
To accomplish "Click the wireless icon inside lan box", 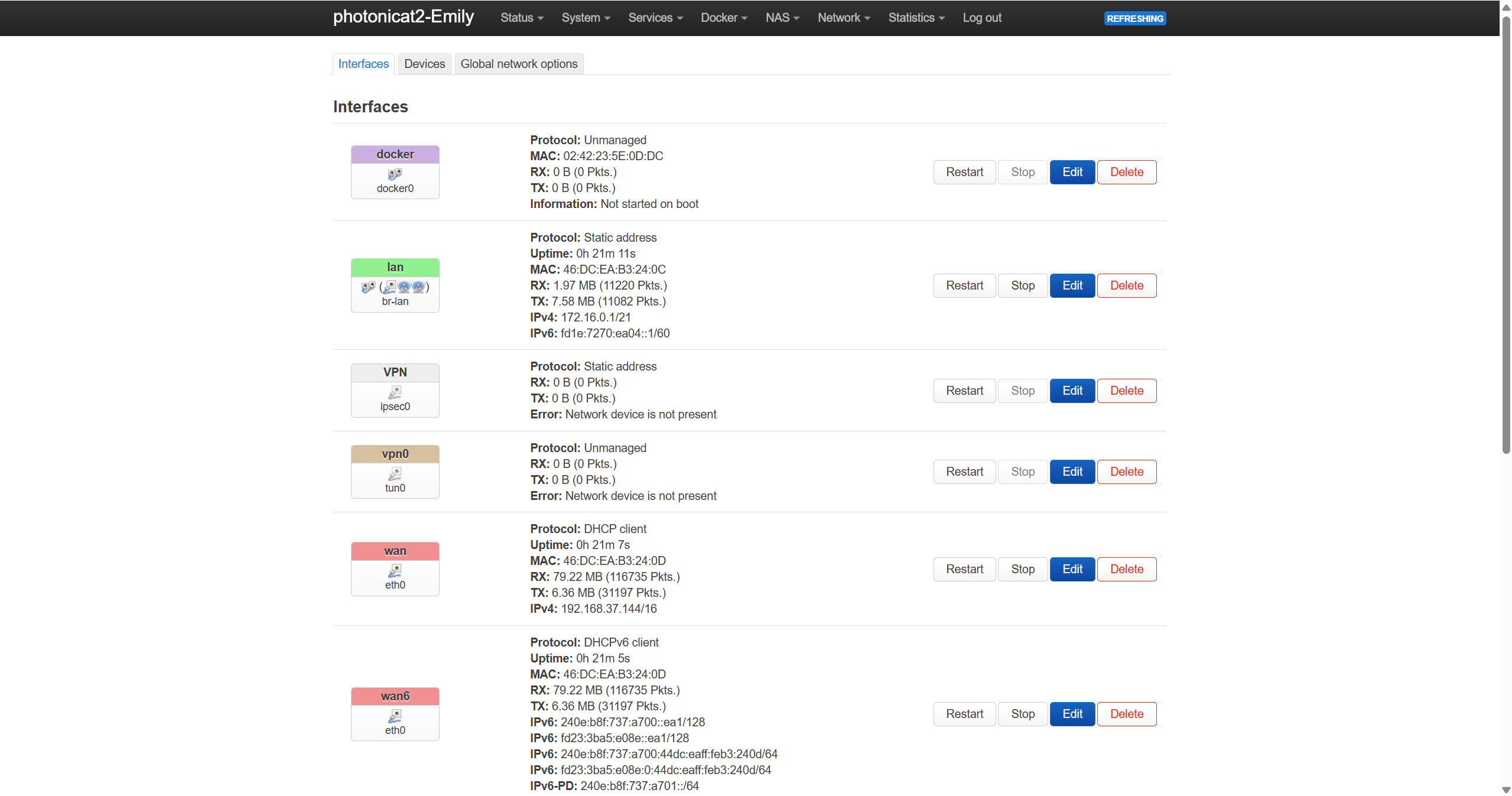I will point(404,287).
